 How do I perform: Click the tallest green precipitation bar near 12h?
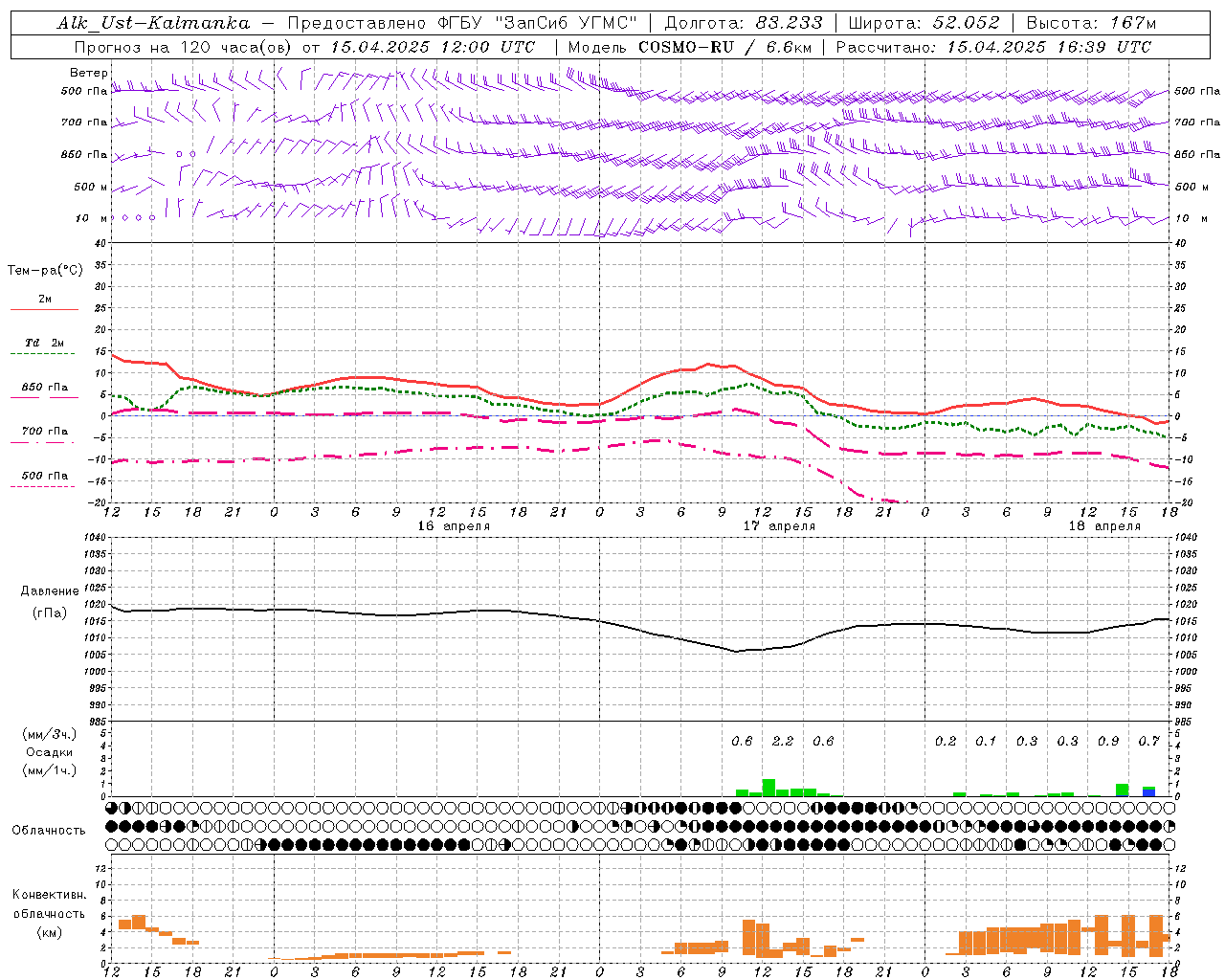click(768, 788)
